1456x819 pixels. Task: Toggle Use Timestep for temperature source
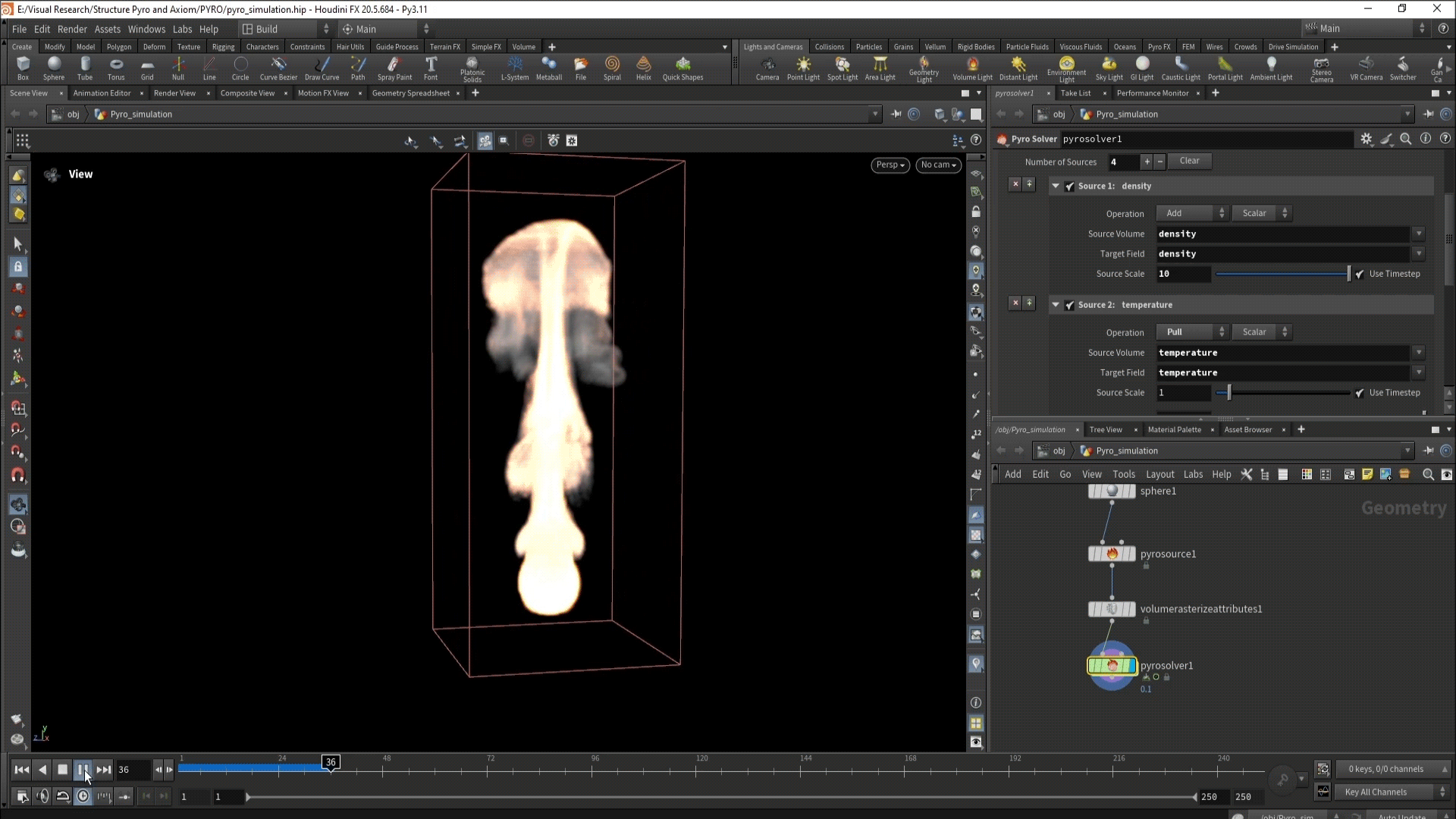[x=1360, y=393]
